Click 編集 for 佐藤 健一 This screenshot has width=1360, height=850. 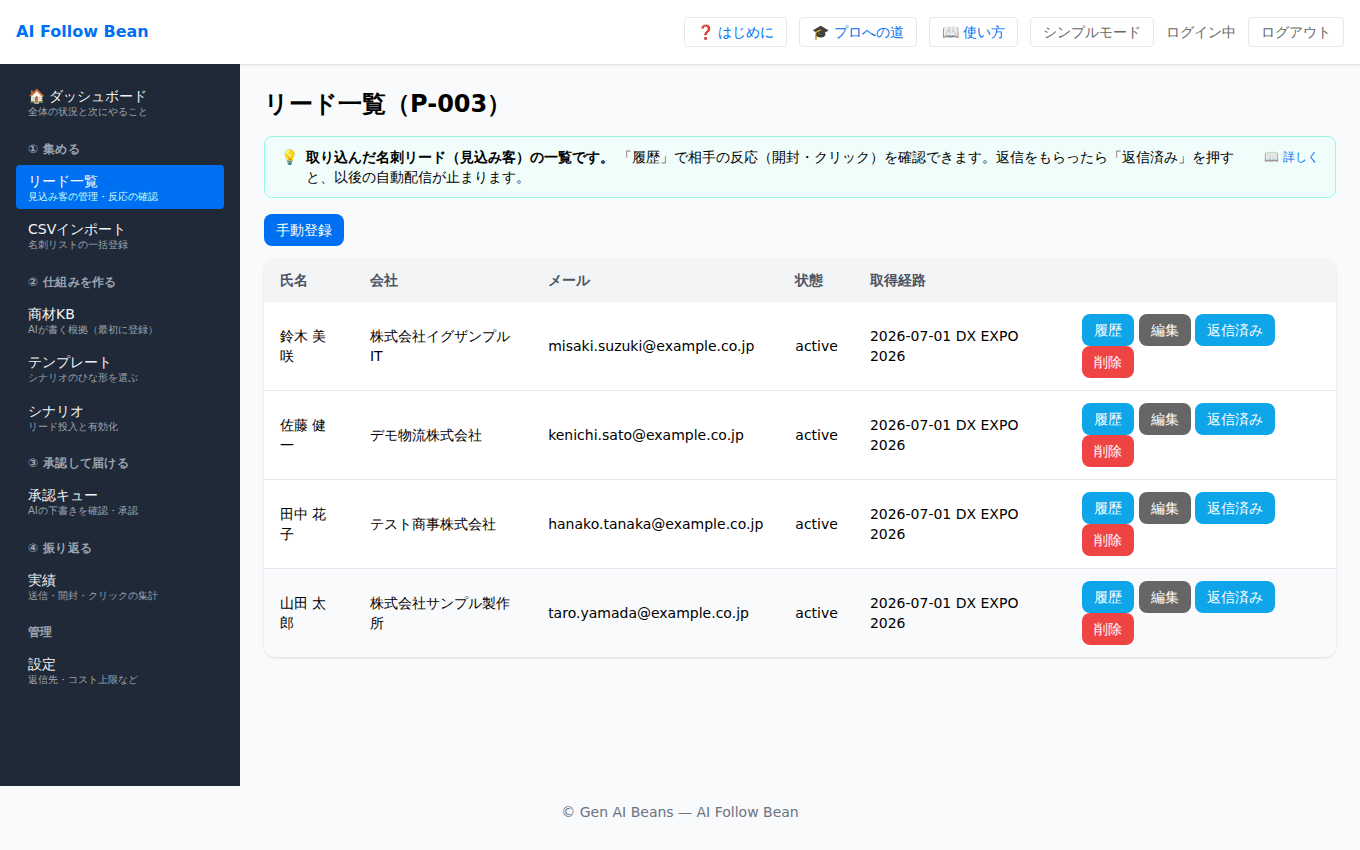(1165, 419)
